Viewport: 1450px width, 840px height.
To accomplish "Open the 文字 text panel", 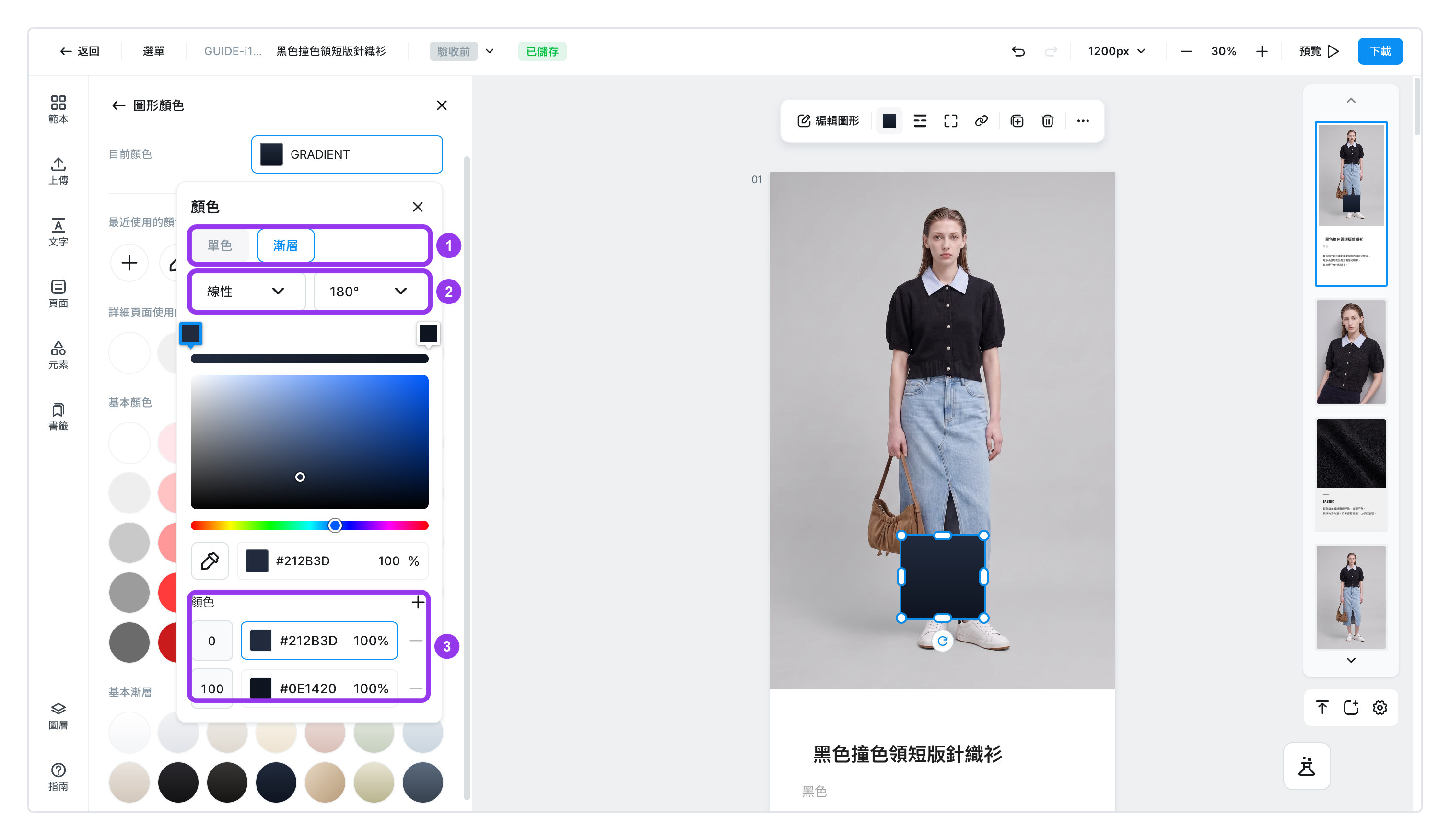I will 58,232.
